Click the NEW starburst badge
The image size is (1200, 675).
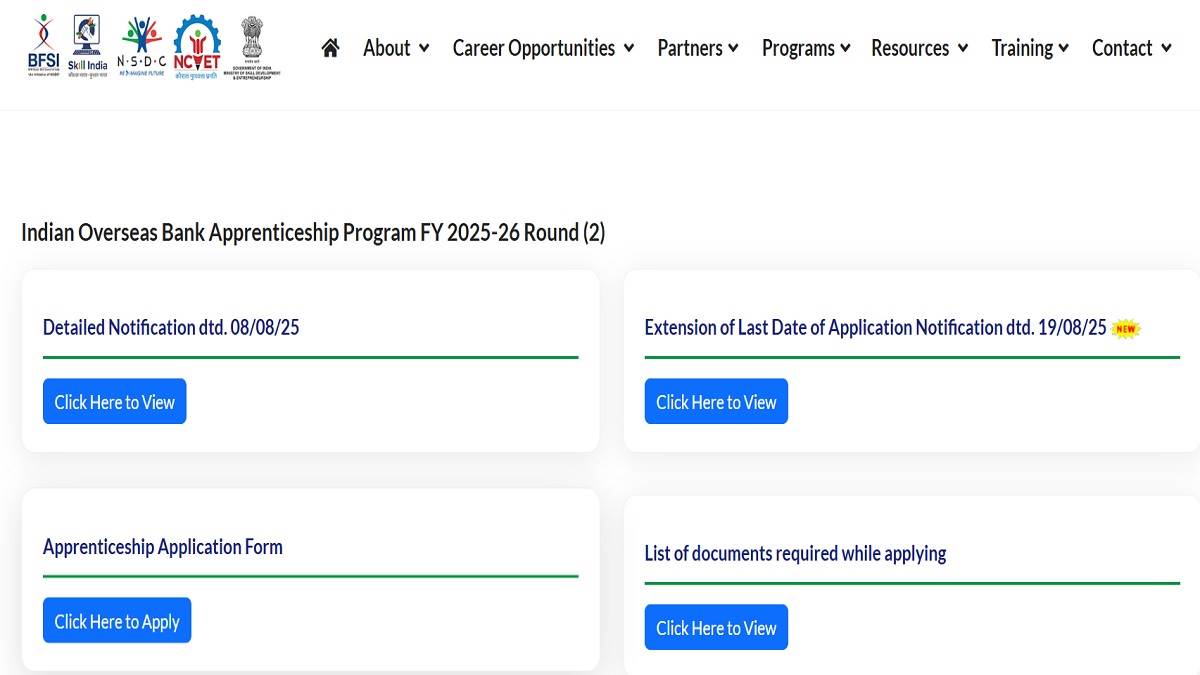[x=1126, y=328]
